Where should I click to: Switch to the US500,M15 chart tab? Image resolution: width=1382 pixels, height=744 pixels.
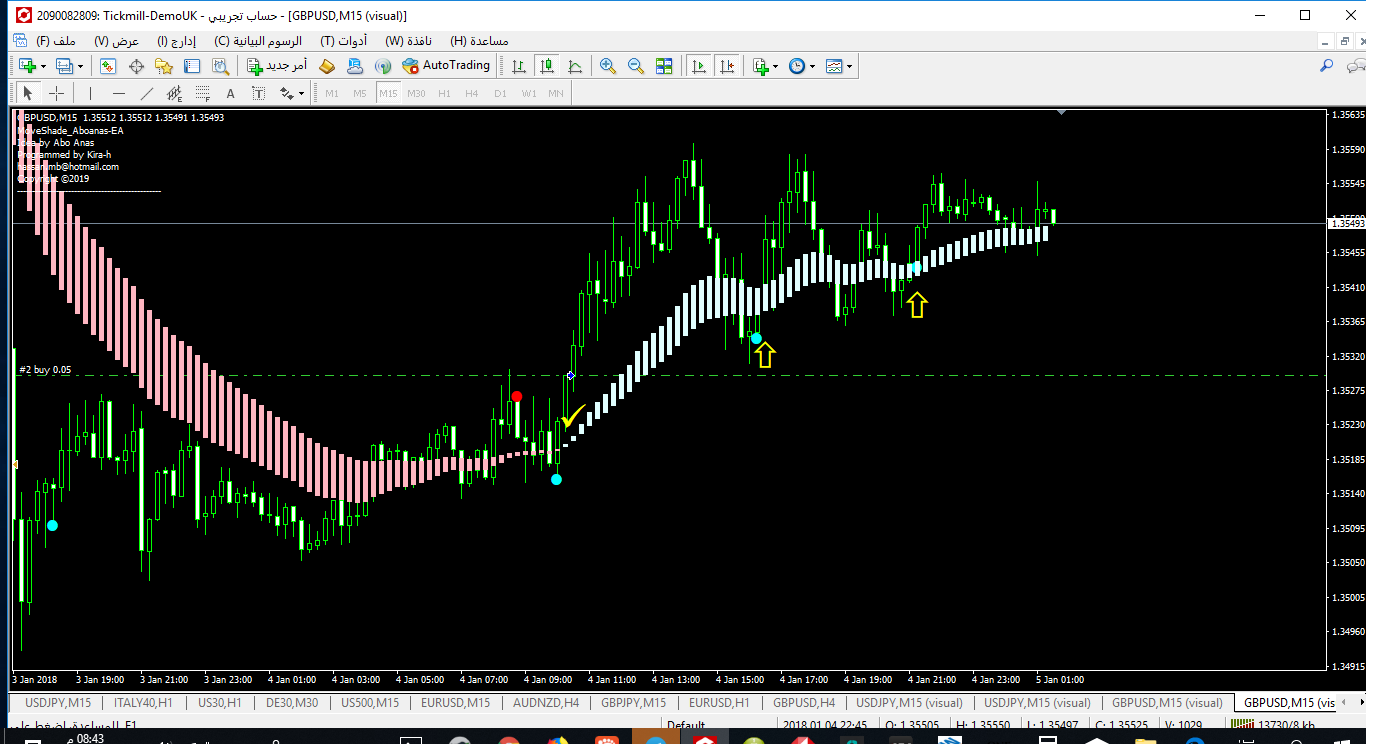click(372, 703)
